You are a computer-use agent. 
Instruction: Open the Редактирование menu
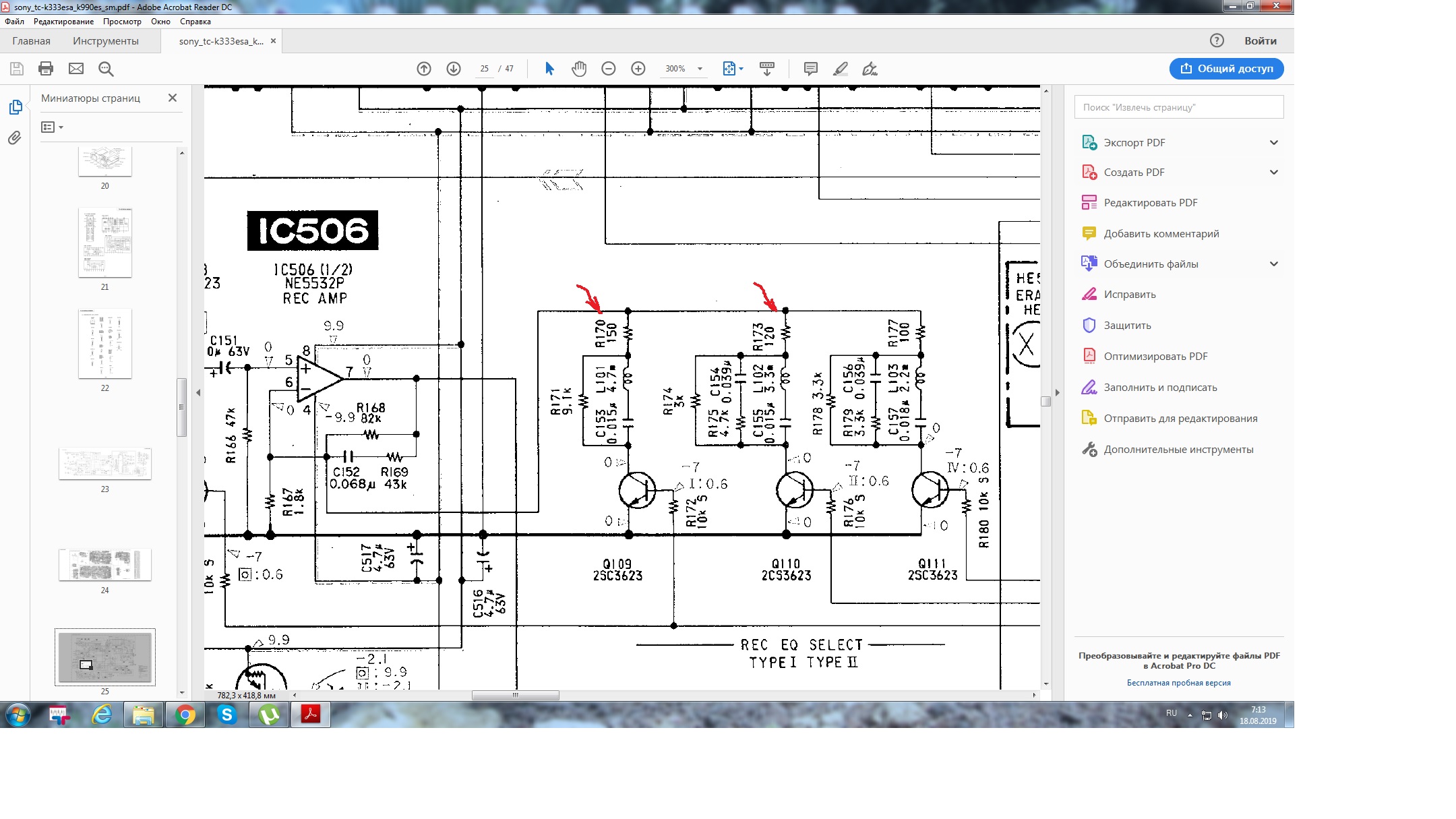tap(63, 22)
